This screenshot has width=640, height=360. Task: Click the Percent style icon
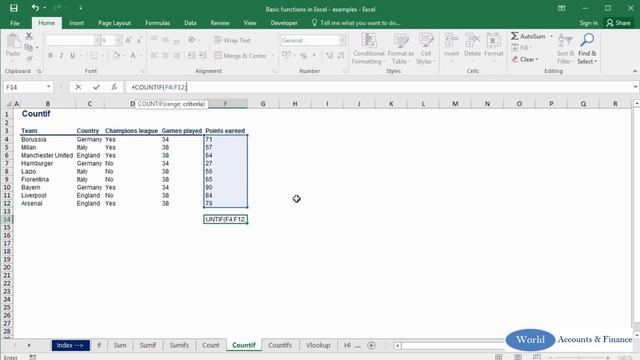[304, 56]
